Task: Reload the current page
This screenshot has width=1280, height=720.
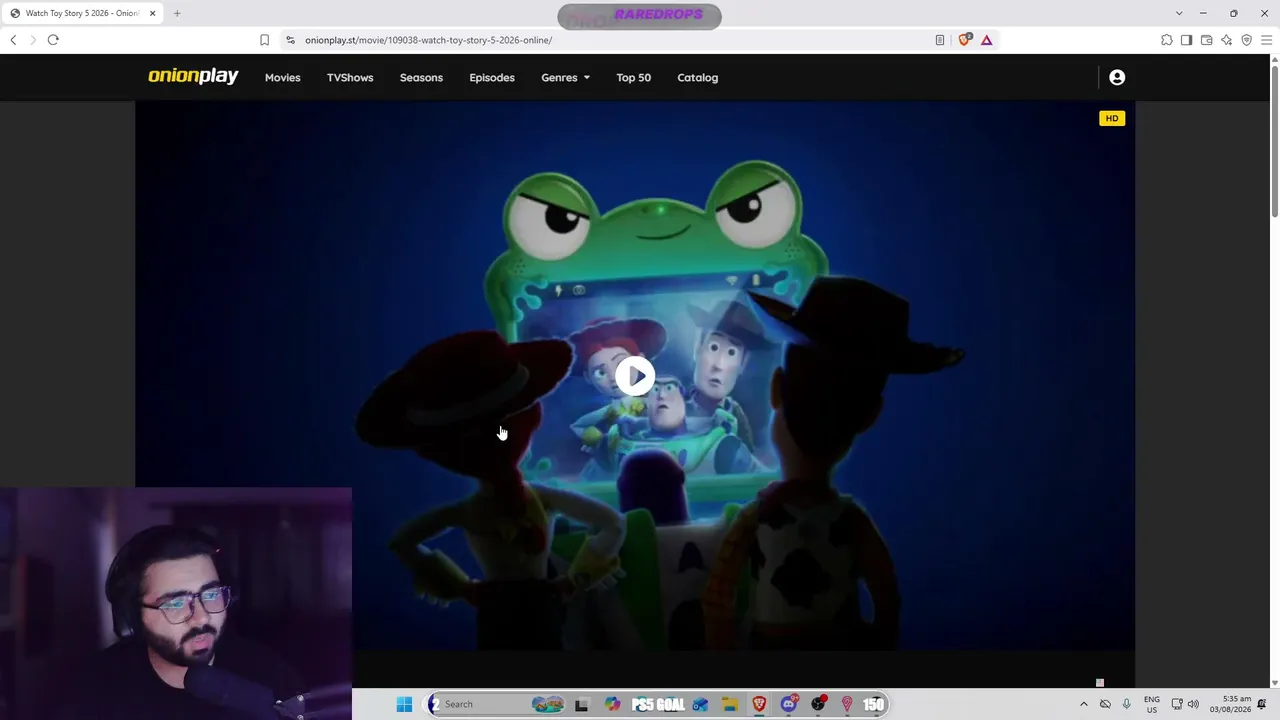Action: (x=53, y=40)
